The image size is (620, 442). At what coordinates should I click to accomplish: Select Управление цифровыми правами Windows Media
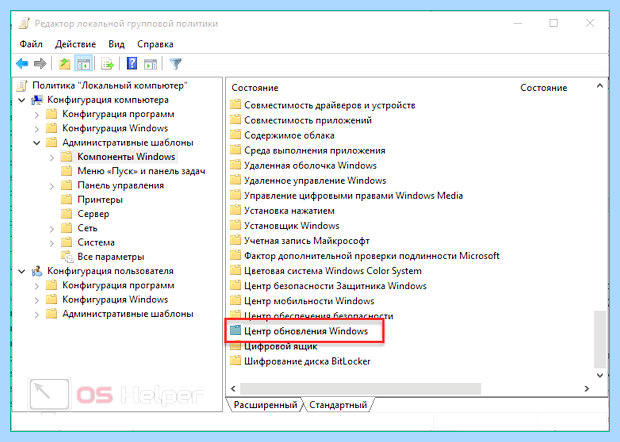coord(353,195)
